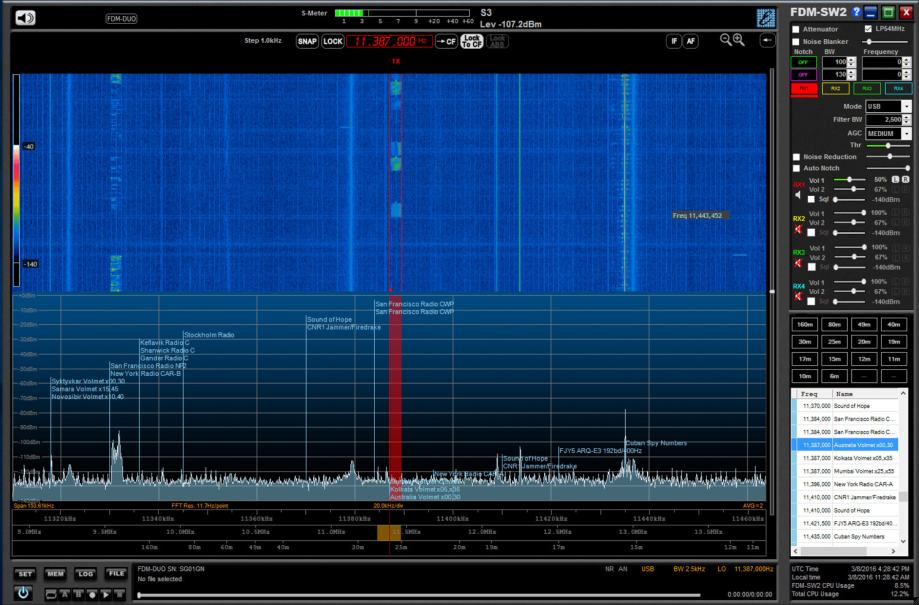Viewport: 919px width, 605px height.
Task: Unmute the RX2 speaker icon
Action: pyautogui.click(x=799, y=230)
